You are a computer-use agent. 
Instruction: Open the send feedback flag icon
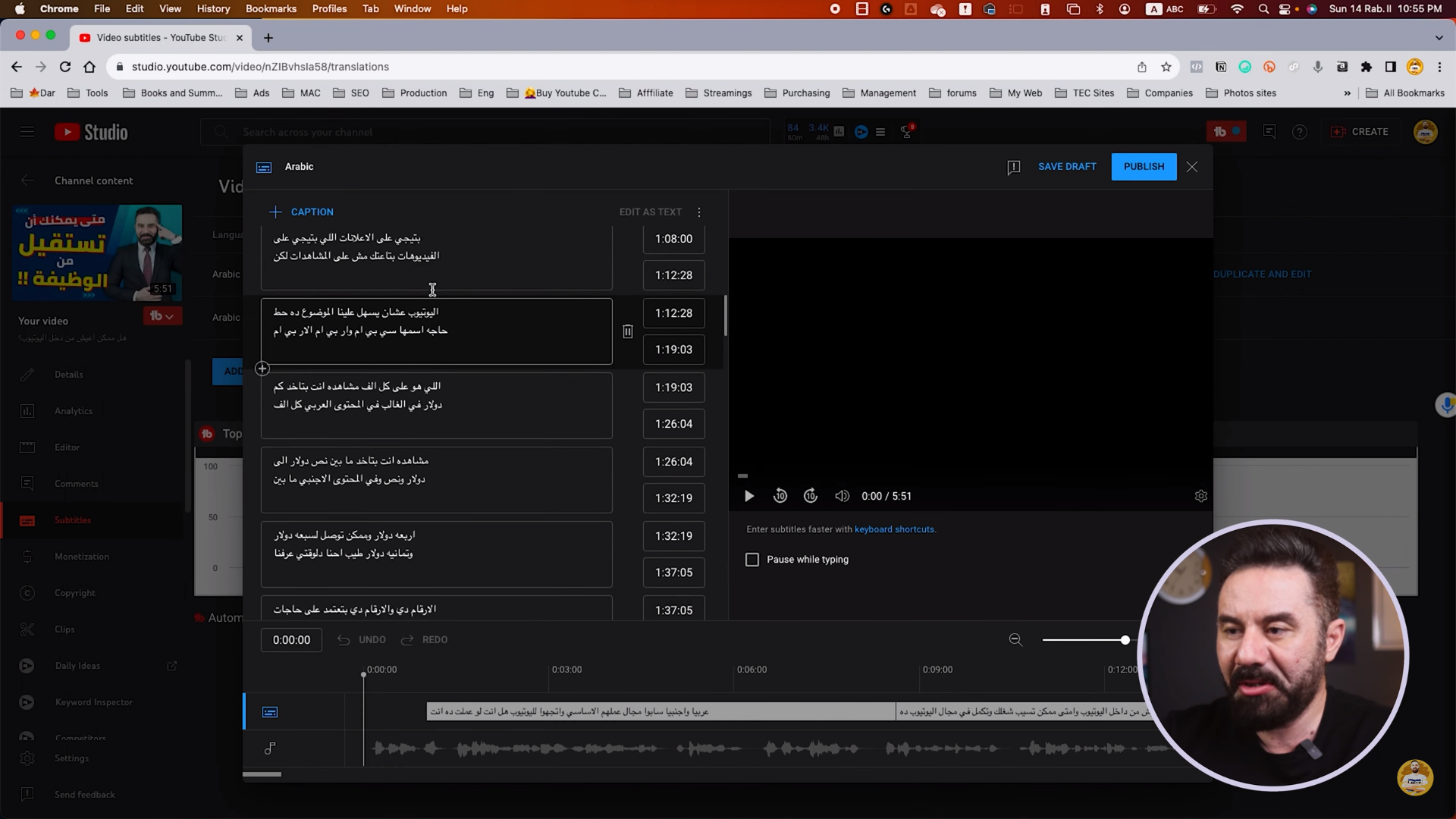[x=1014, y=167]
